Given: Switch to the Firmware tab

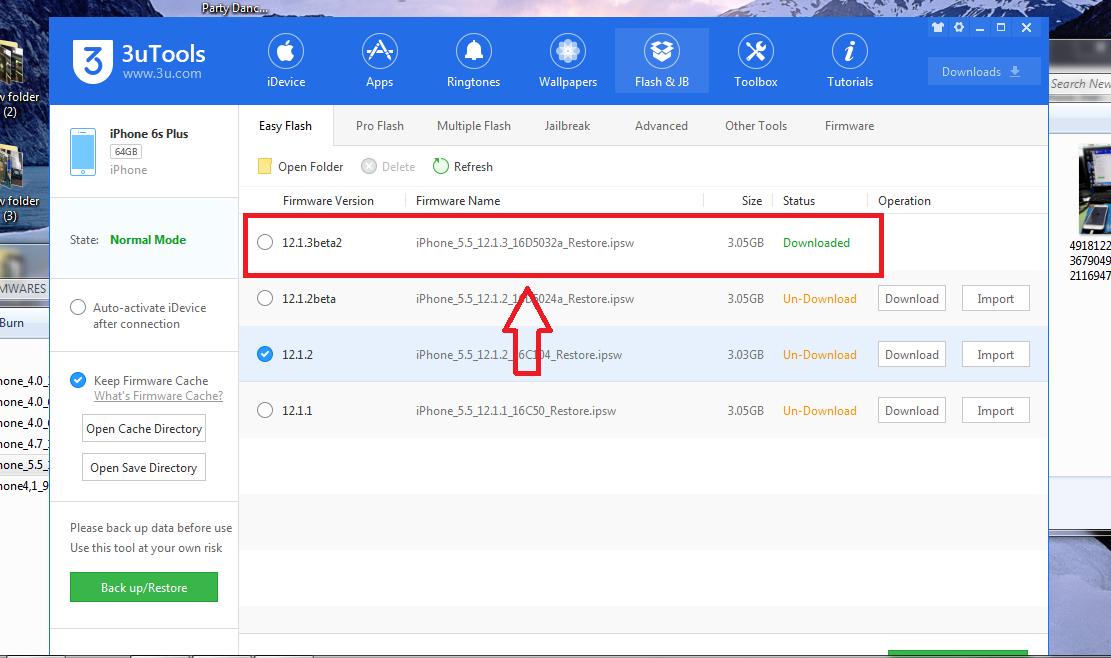Looking at the screenshot, I should coord(849,125).
